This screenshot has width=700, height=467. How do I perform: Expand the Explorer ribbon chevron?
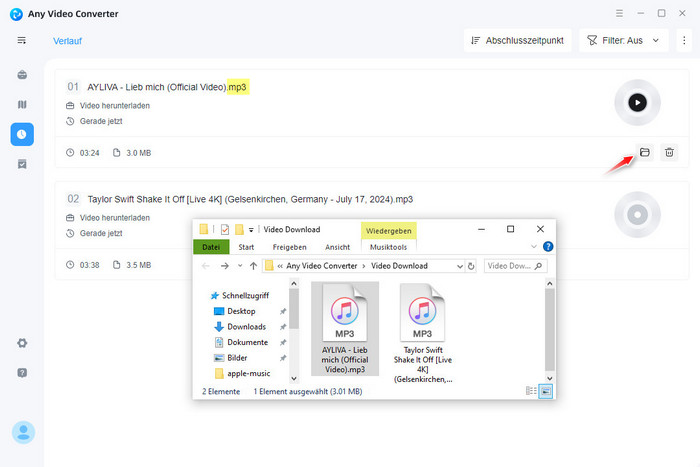[533, 246]
